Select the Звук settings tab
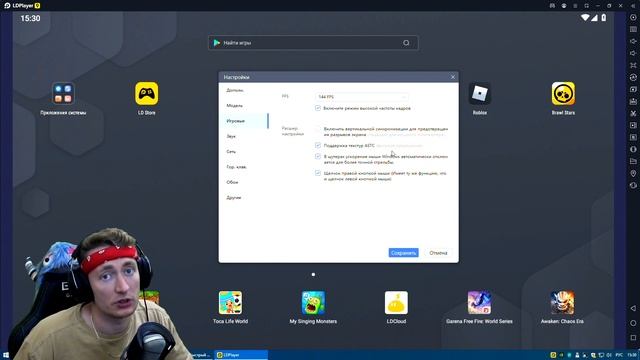The image size is (640, 360). (x=244, y=136)
